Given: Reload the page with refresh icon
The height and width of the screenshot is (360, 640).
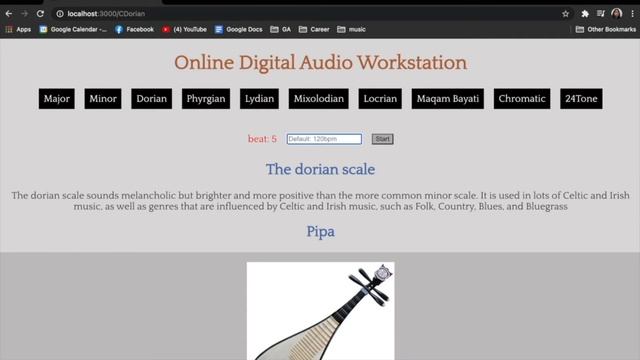Looking at the screenshot, I should tap(40, 13).
